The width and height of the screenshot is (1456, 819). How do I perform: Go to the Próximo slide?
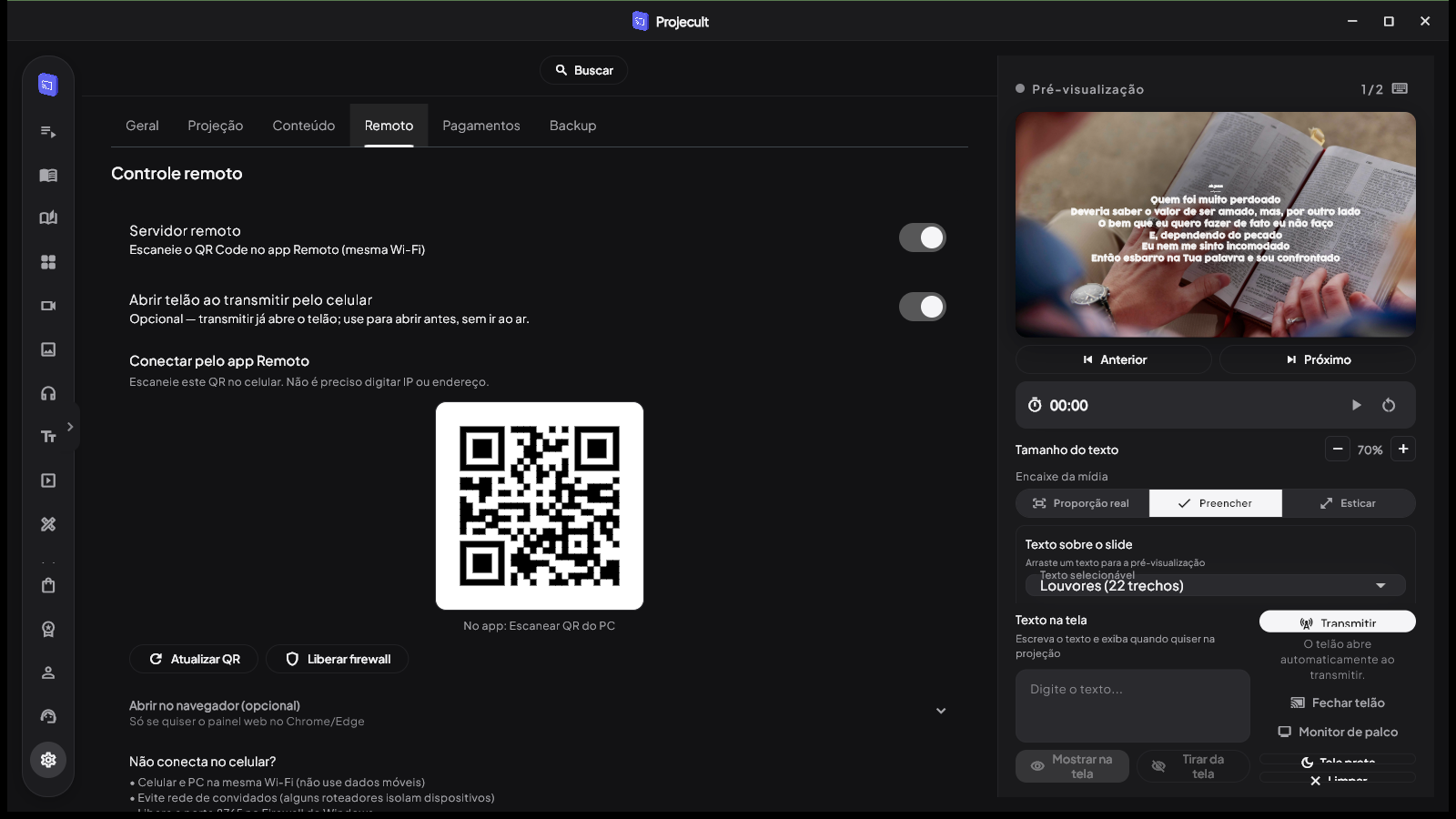[x=1318, y=359]
